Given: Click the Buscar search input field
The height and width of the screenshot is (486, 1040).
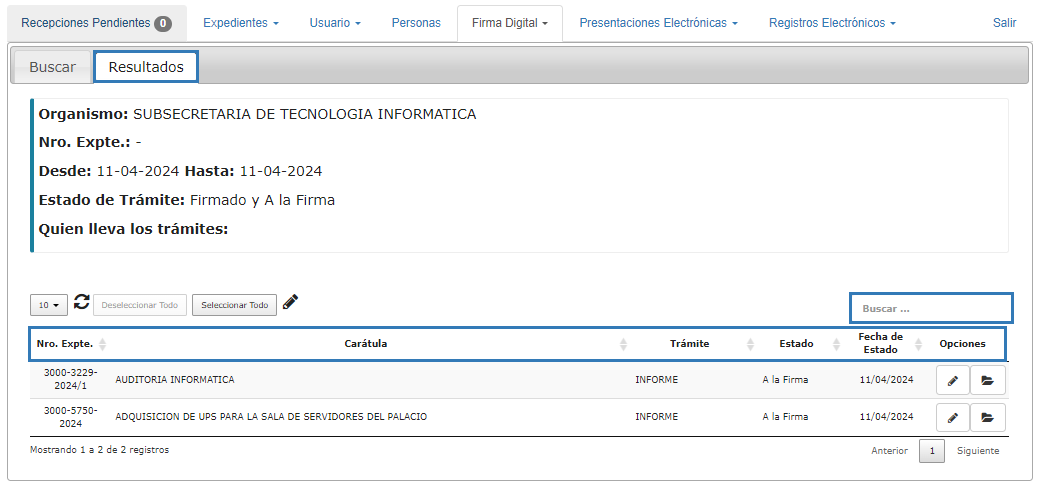Looking at the screenshot, I should pos(931,308).
